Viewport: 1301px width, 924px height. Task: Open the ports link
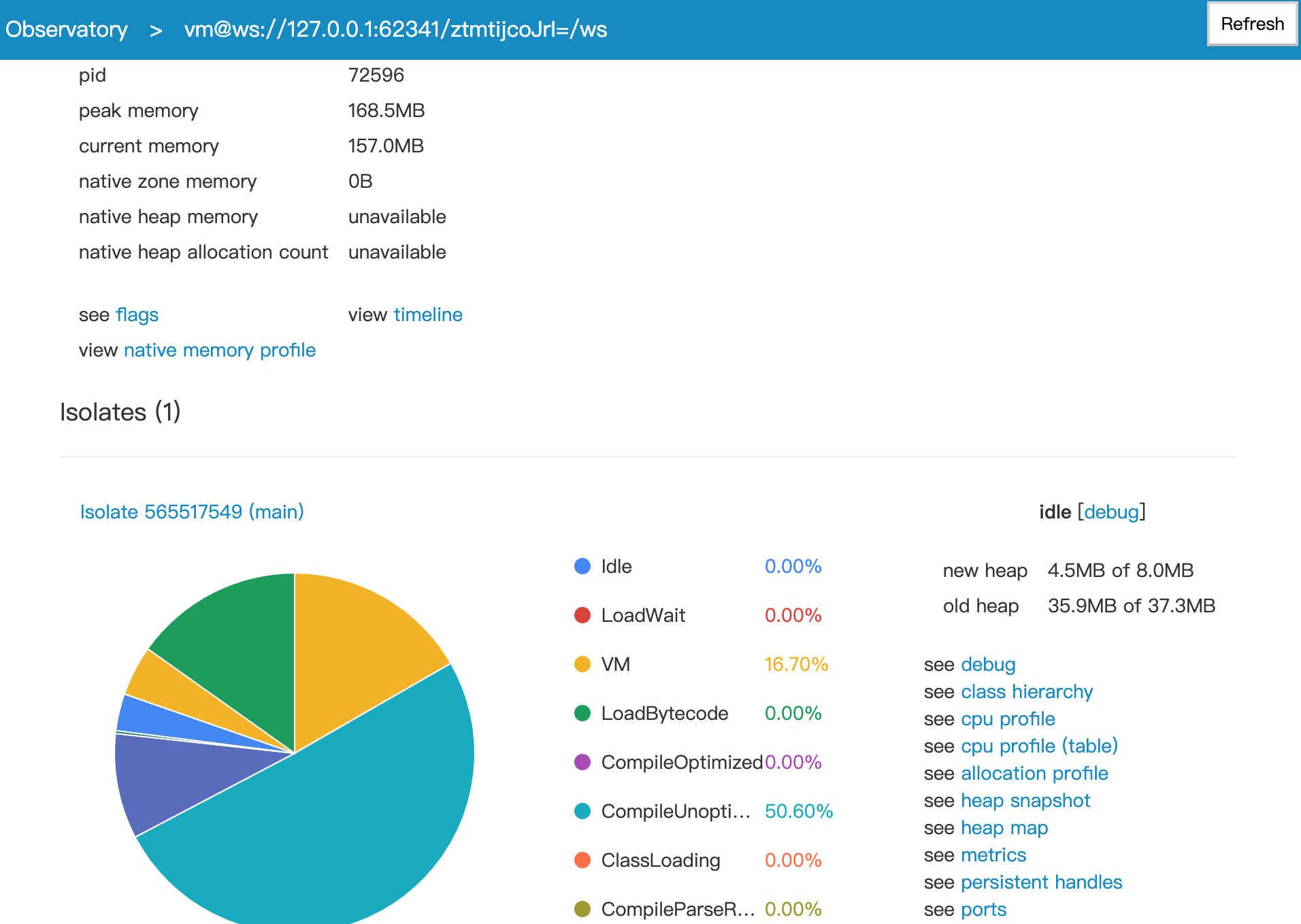(983, 909)
